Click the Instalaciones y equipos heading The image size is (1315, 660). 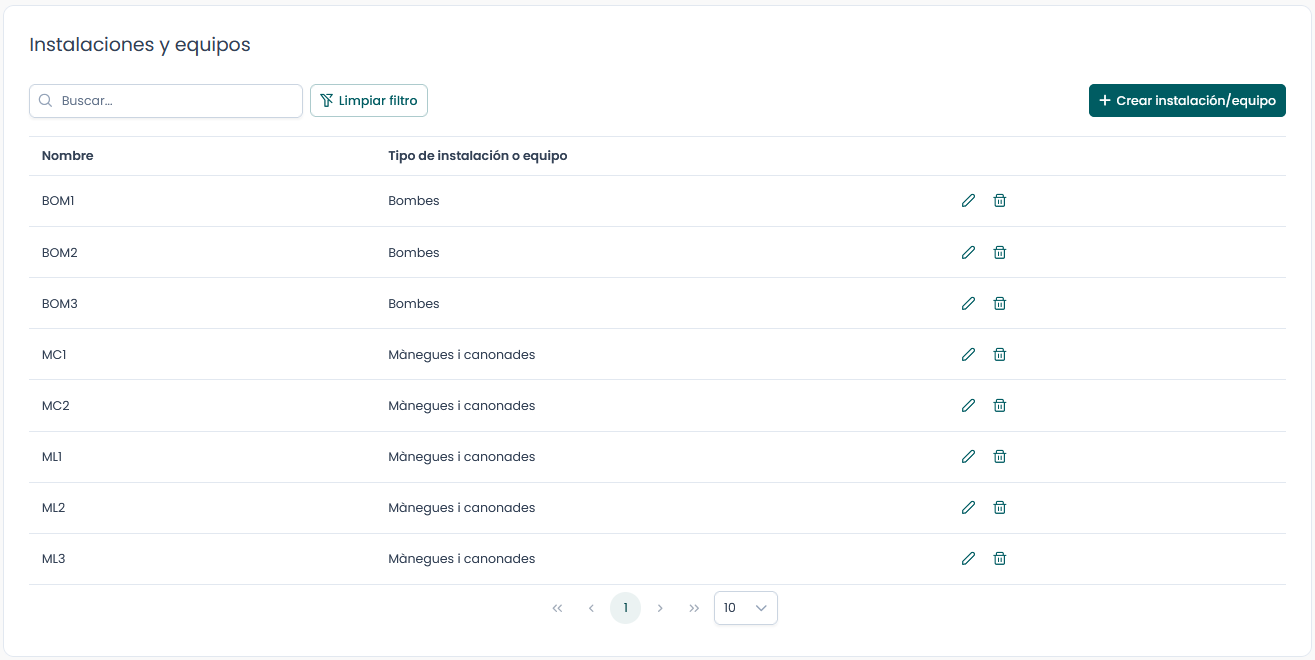pyautogui.click(x=140, y=45)
